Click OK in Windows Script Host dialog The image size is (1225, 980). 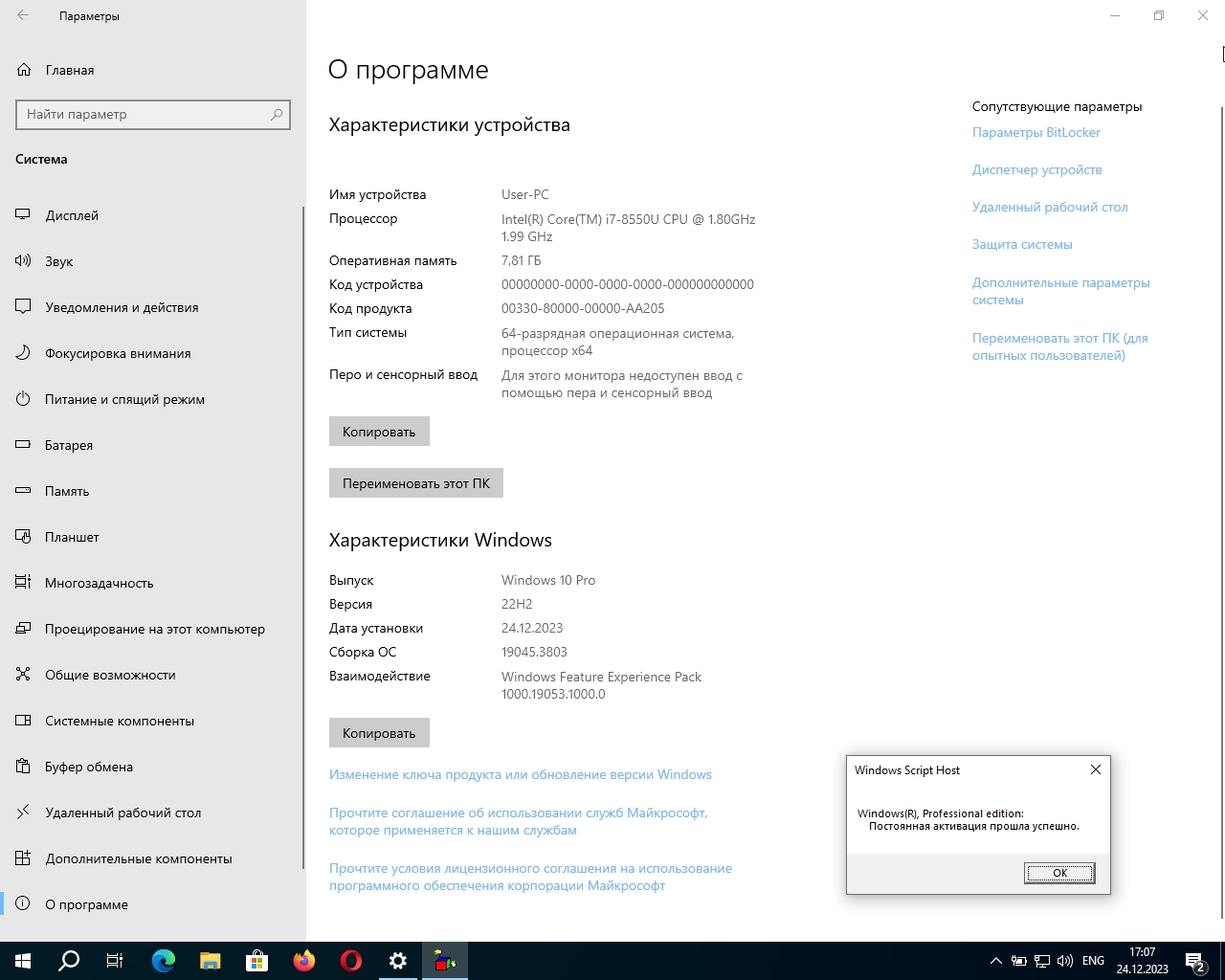pos(1059,873)
